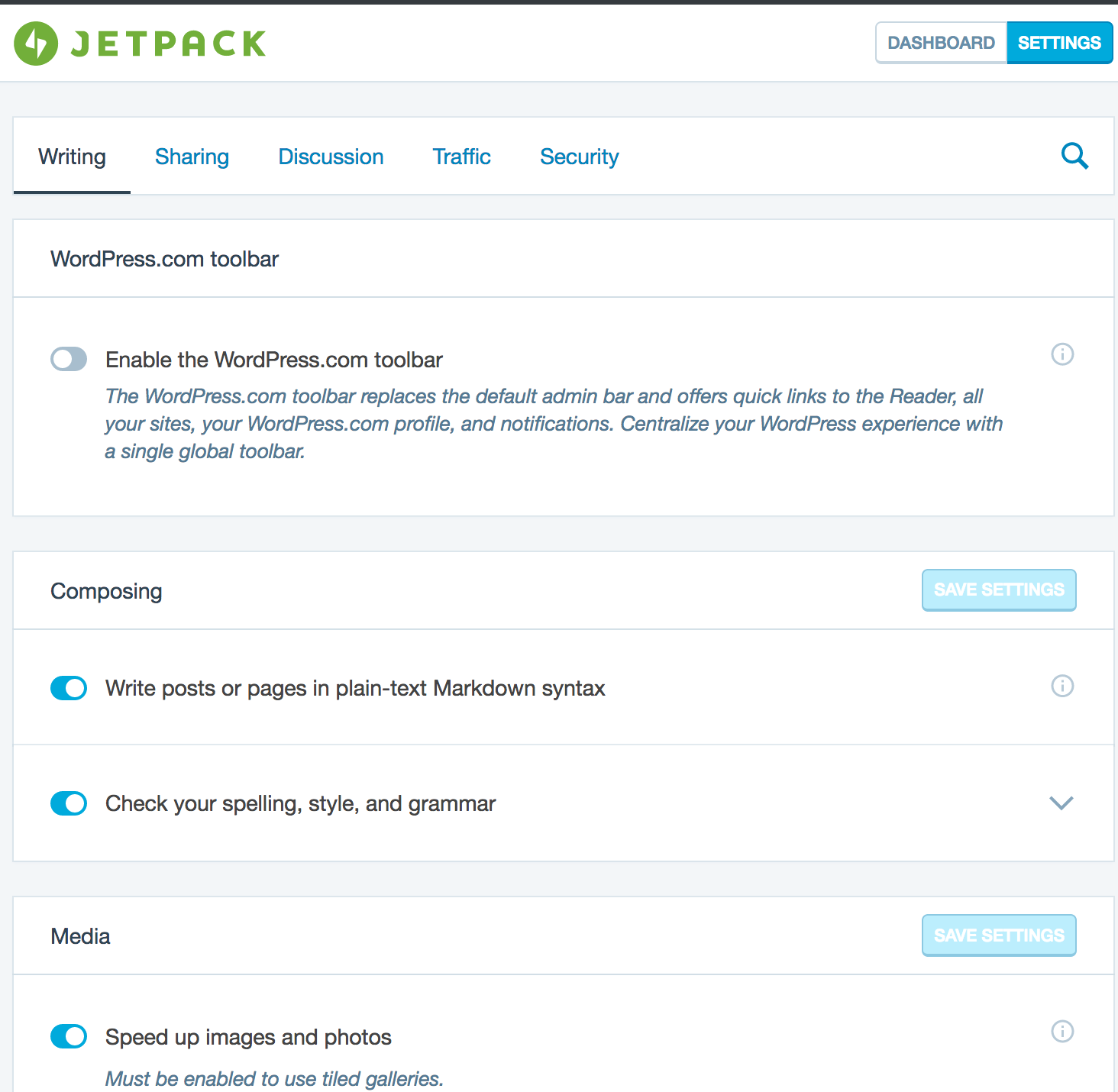Viewport: 1118px width, 1092px height.
Task: Click the info icon beside WordPress.com toolbar setting
Action: pyautogui.click(x=1062, y=354)
